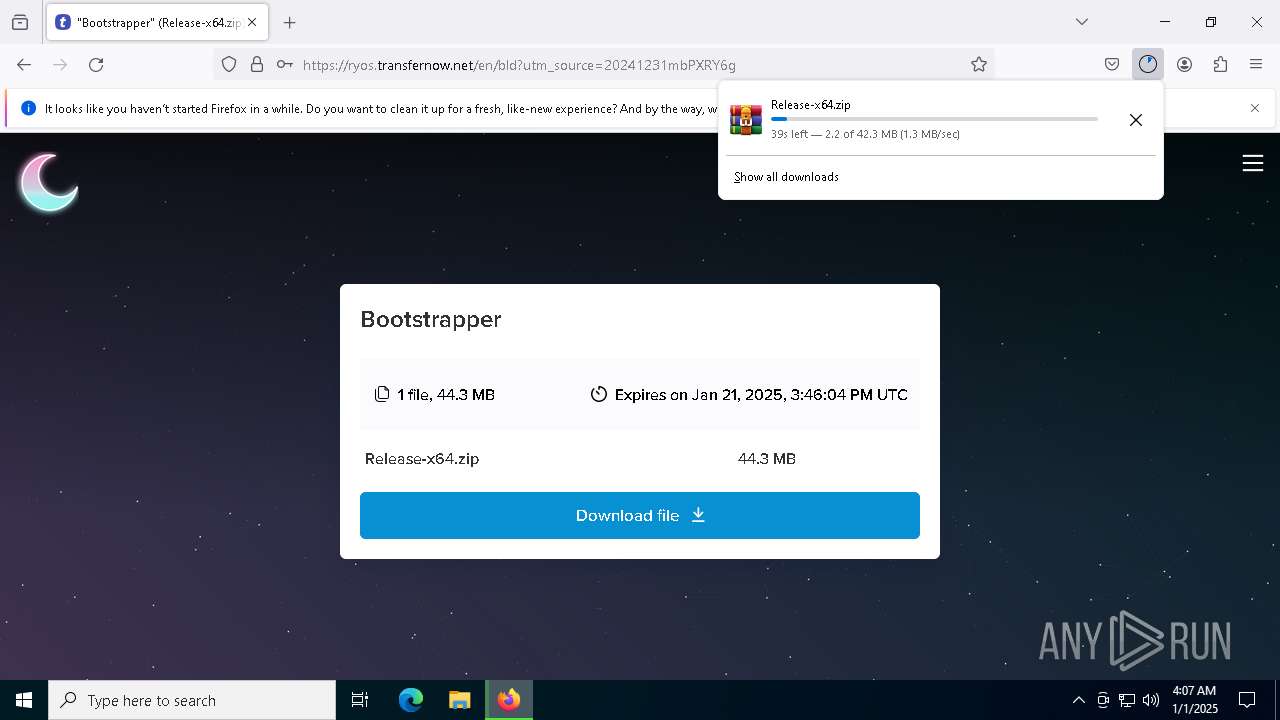This screenshot has height=720, width=1280.
Task: Cancel the Release-x64.zip download
Action: (x=1136, y=120)
